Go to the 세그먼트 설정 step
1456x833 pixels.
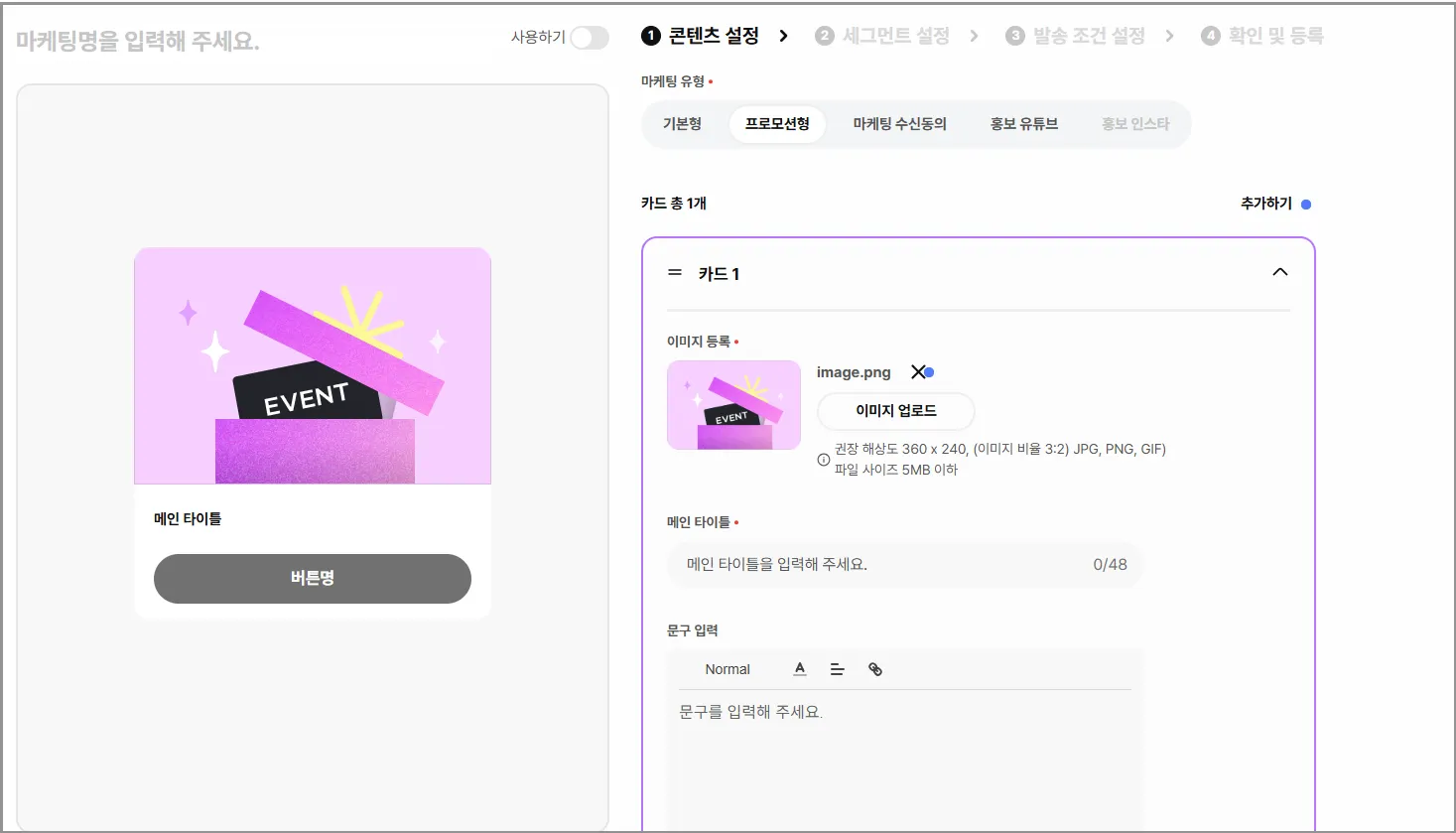883,36
